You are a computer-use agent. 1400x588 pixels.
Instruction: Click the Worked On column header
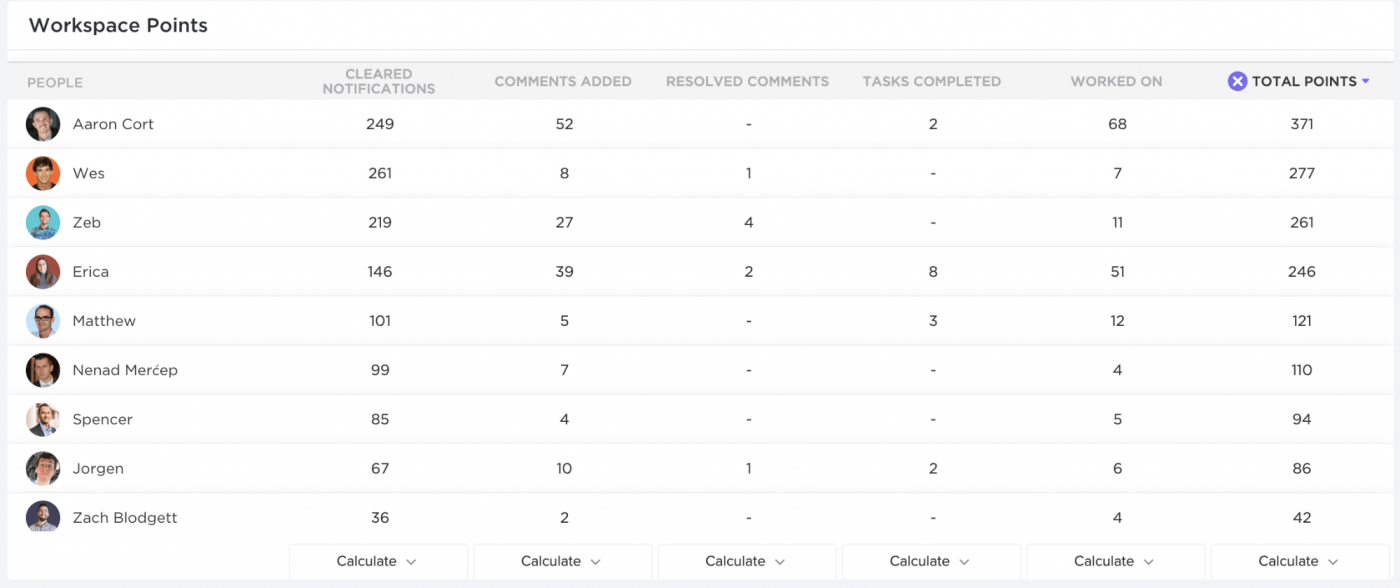coord(1116,82)
